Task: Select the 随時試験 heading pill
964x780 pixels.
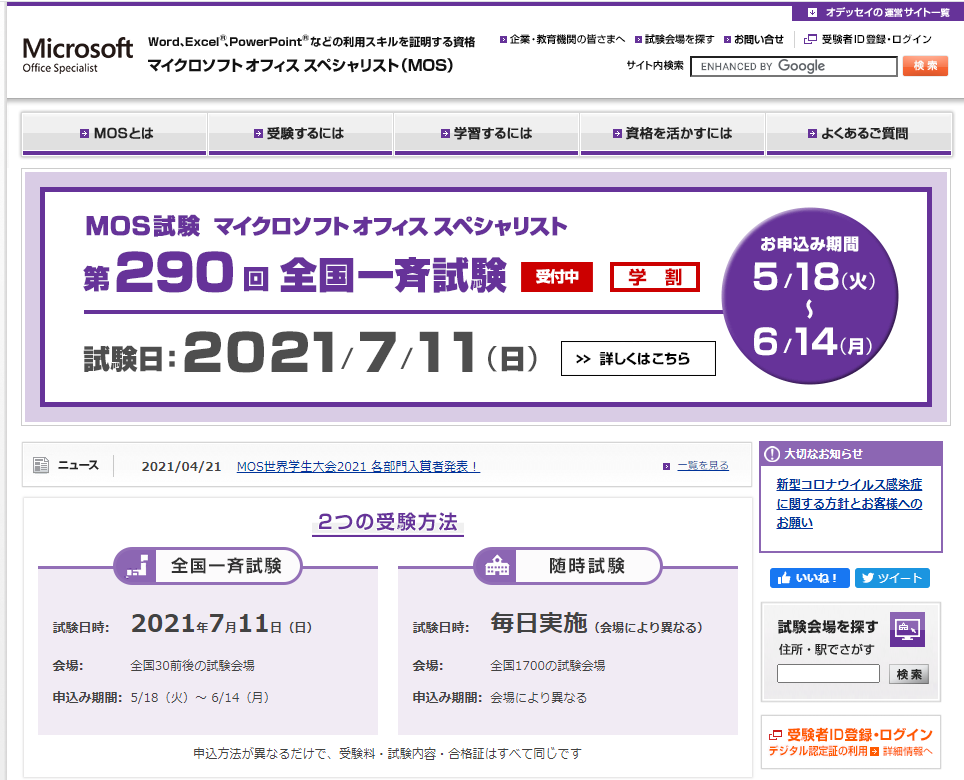Action: coord(568,565)
